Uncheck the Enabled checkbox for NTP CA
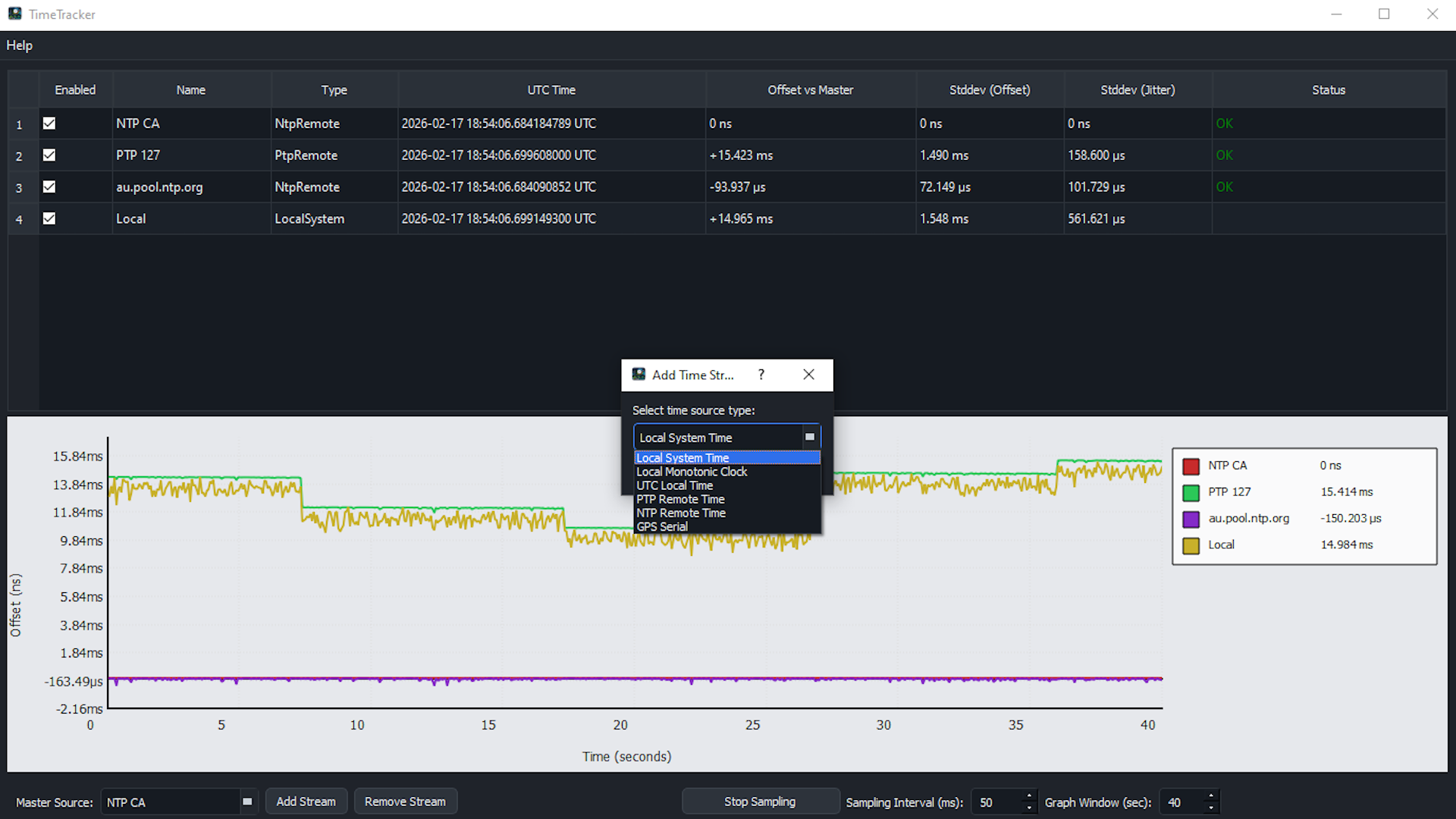The height and width of the screenshot is (819, 1456). tap(49, 124)
